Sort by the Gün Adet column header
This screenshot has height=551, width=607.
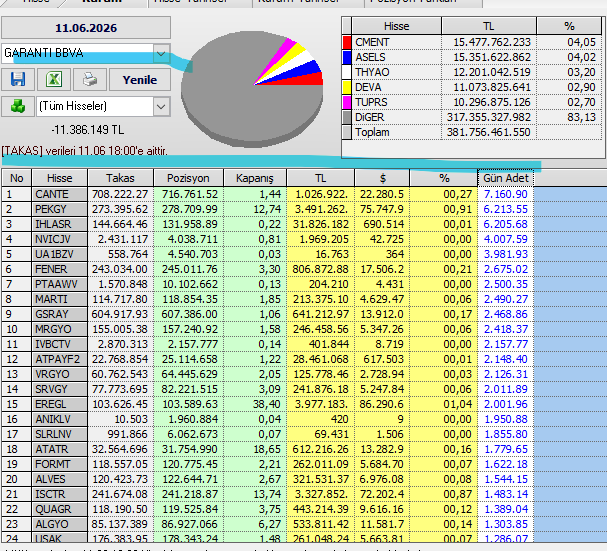(506, 178)
